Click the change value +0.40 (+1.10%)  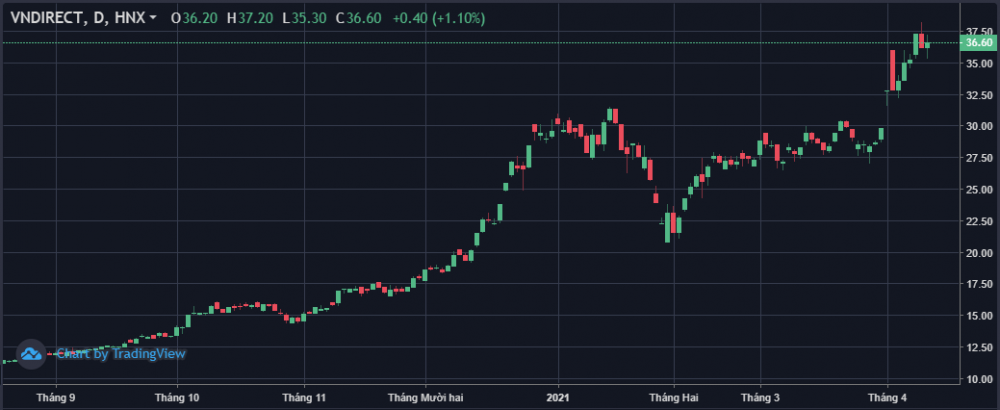click(439, 18)
